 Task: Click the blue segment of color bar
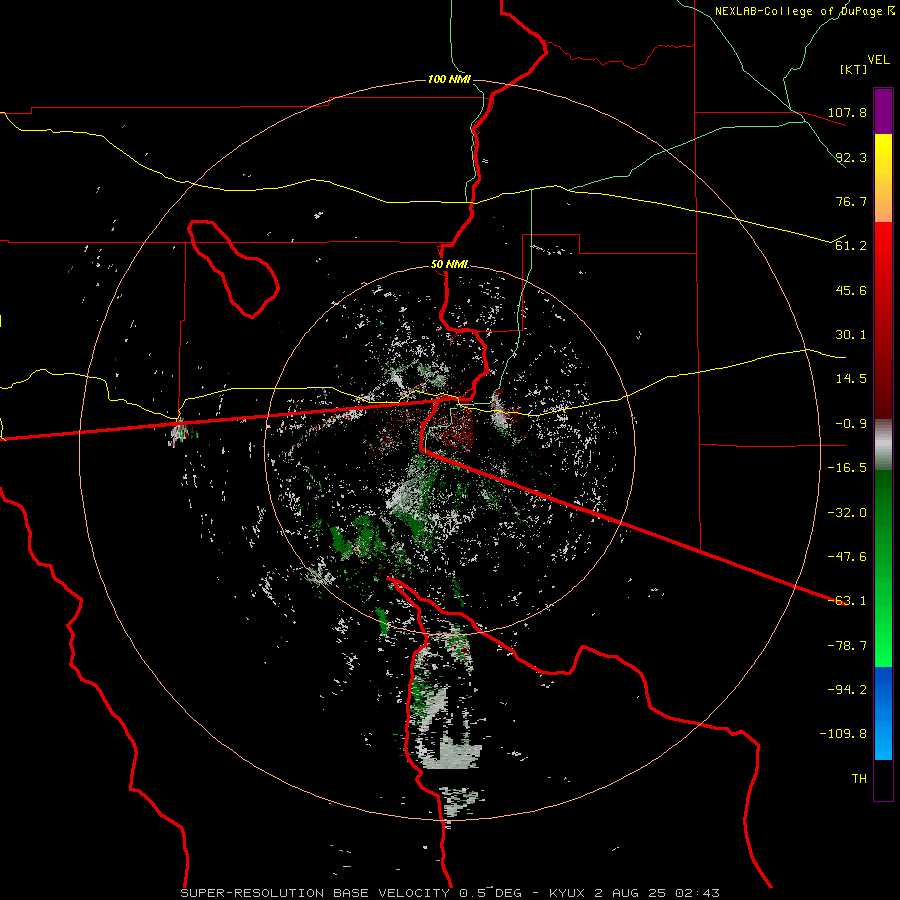pyautogui.click(x=883, y=713)
